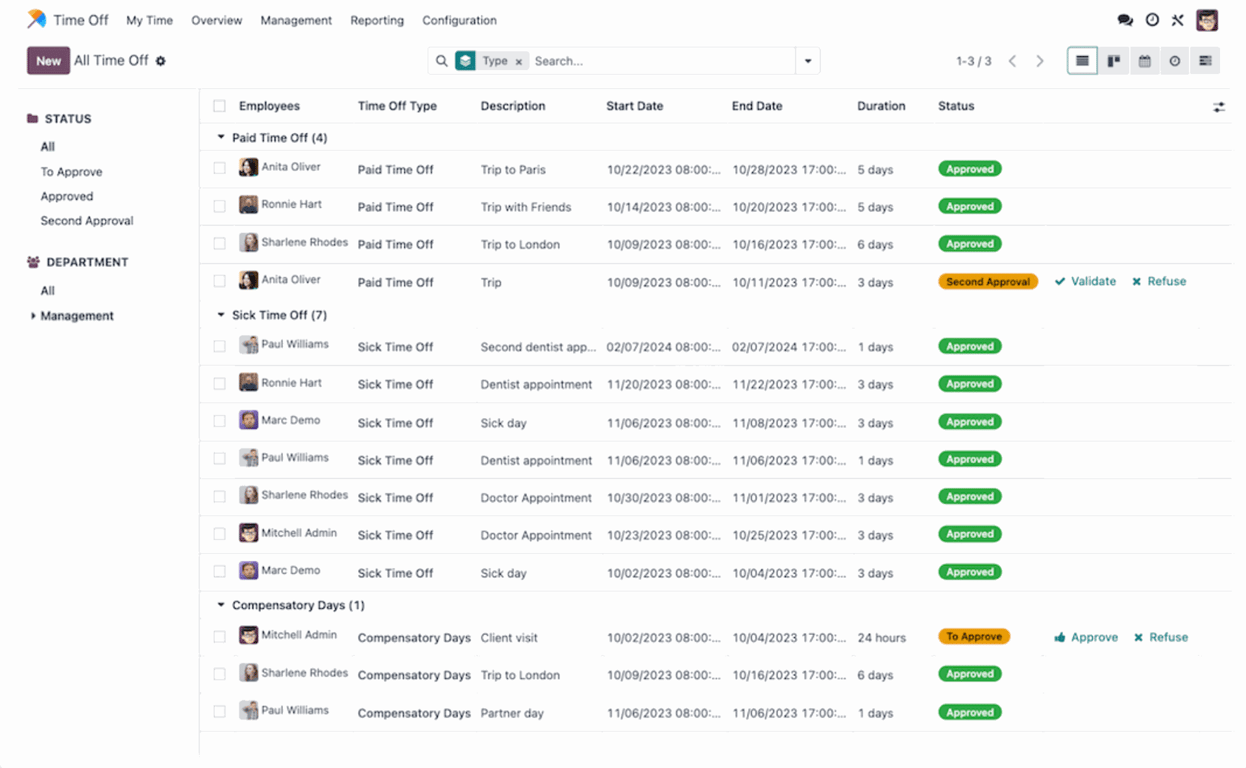Open the activity view
The width and height of the screenshot is (1246, 768).
[x=1175, y=60]
